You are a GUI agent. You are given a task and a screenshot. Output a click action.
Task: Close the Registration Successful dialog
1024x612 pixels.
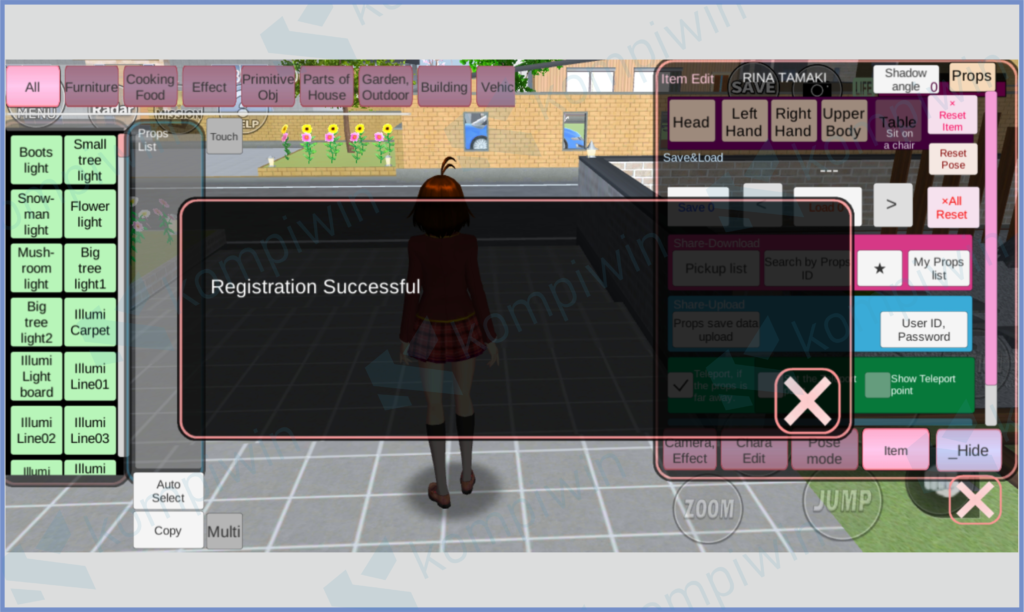click(807, 401)
